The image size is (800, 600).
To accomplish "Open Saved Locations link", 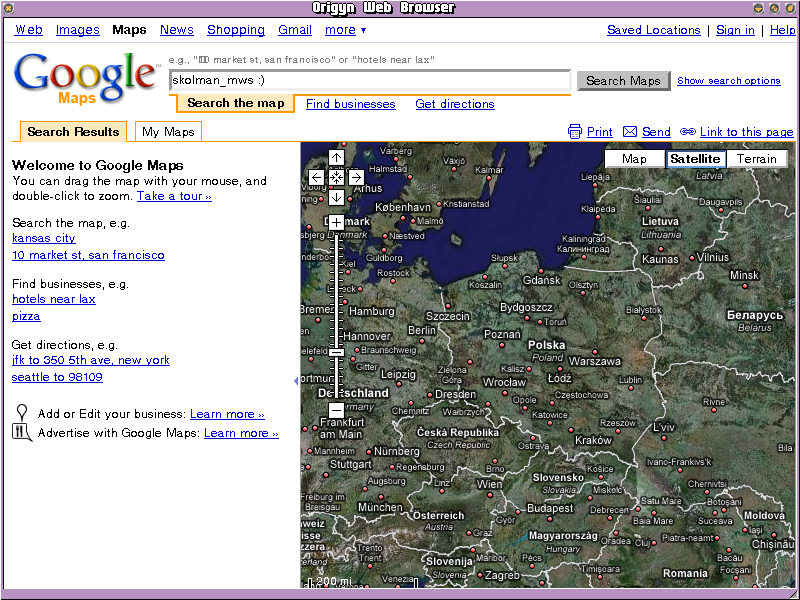I will click(654, 30).
